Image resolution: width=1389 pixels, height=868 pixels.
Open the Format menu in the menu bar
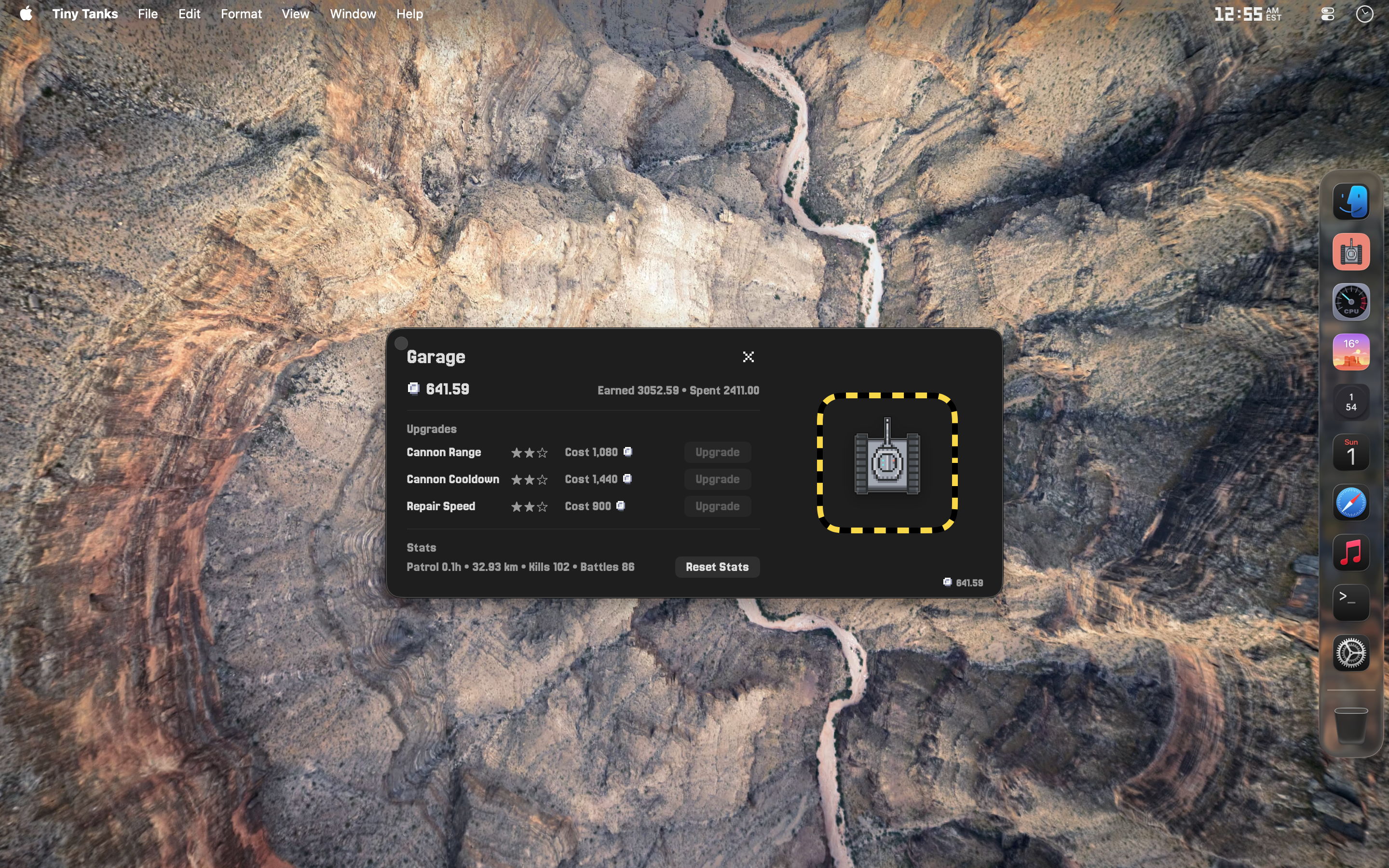point(241,13)
